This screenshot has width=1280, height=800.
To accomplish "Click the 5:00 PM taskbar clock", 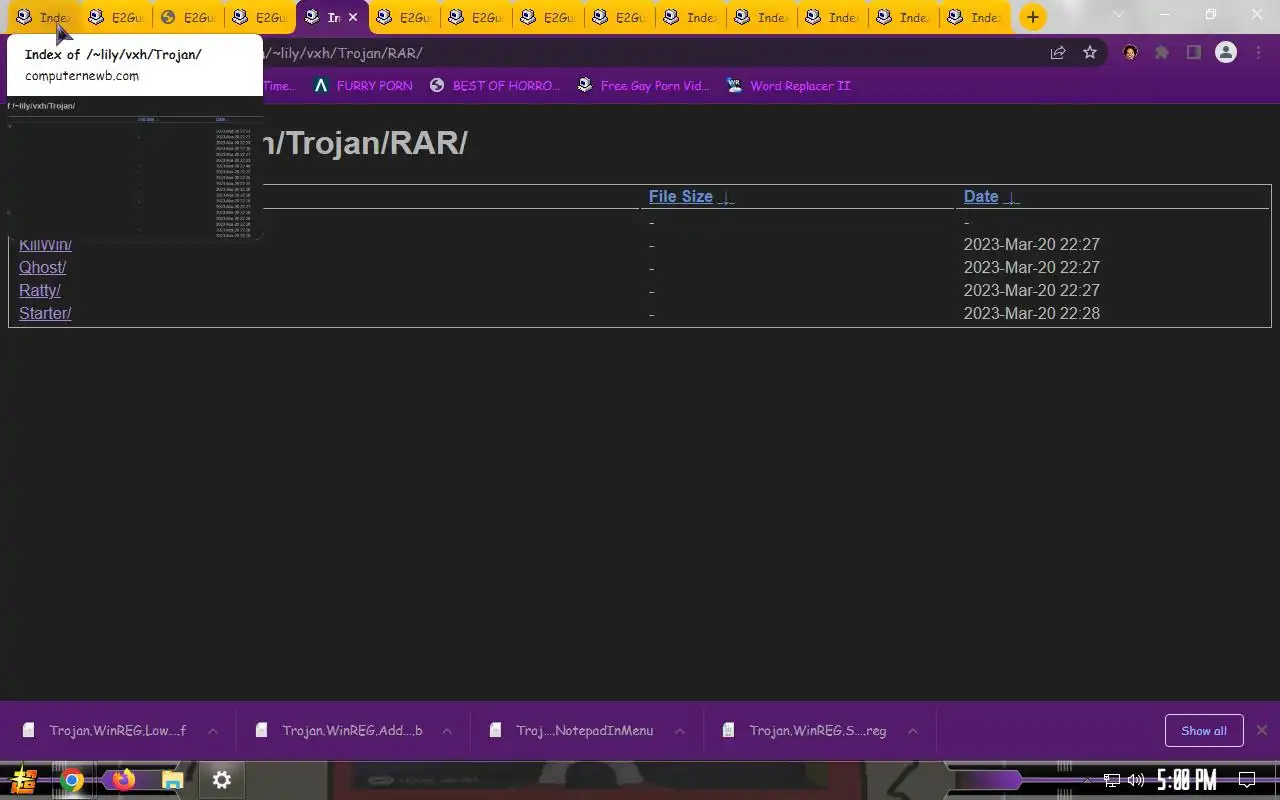I will tap(1187, 780).
